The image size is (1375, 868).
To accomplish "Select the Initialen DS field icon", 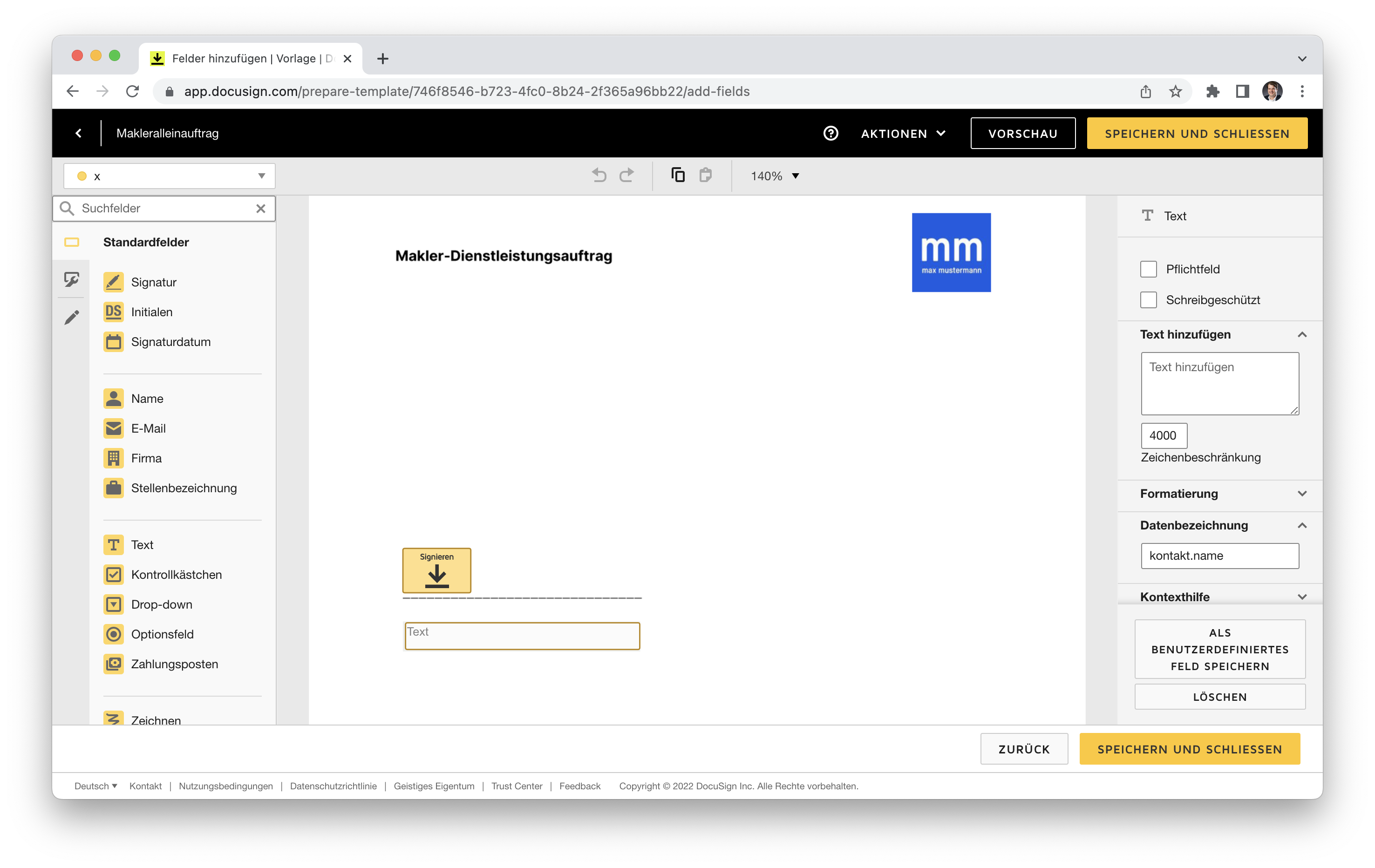I will pos(114,312).
